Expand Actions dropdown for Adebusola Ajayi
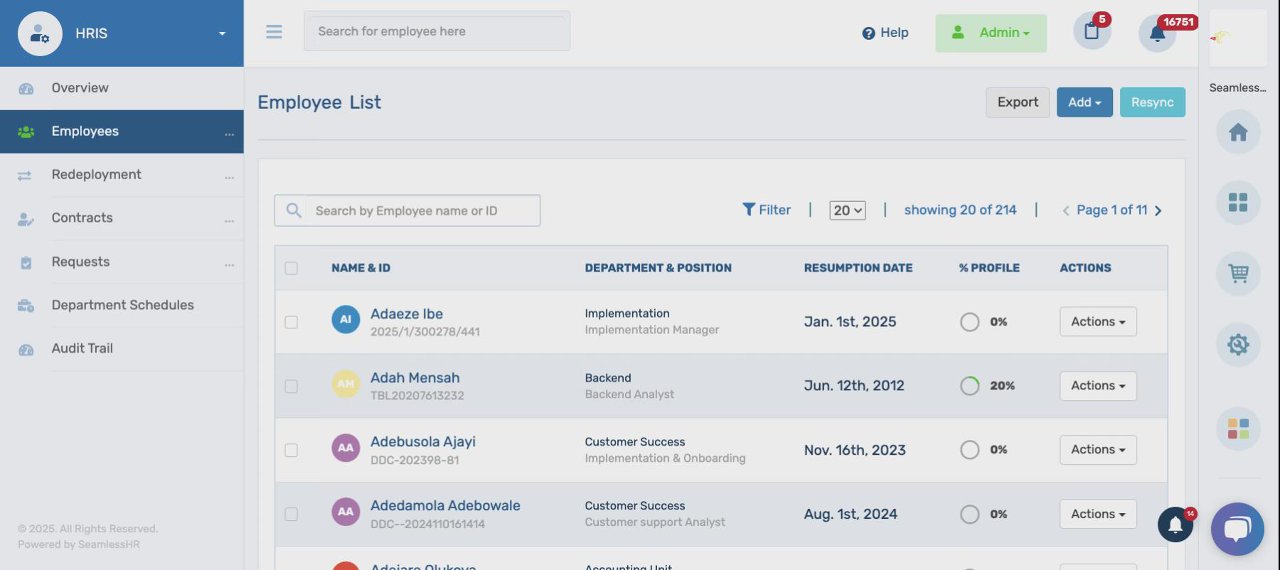Screen dimensions: 1280x570 click(x=1098, y=450)
